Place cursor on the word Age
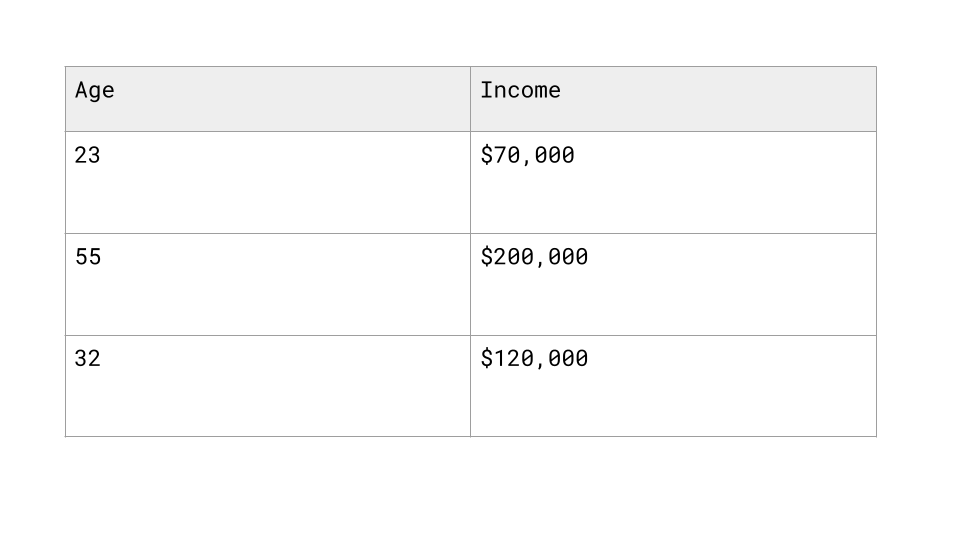960x540 pixels. click(x=94, y=91)
